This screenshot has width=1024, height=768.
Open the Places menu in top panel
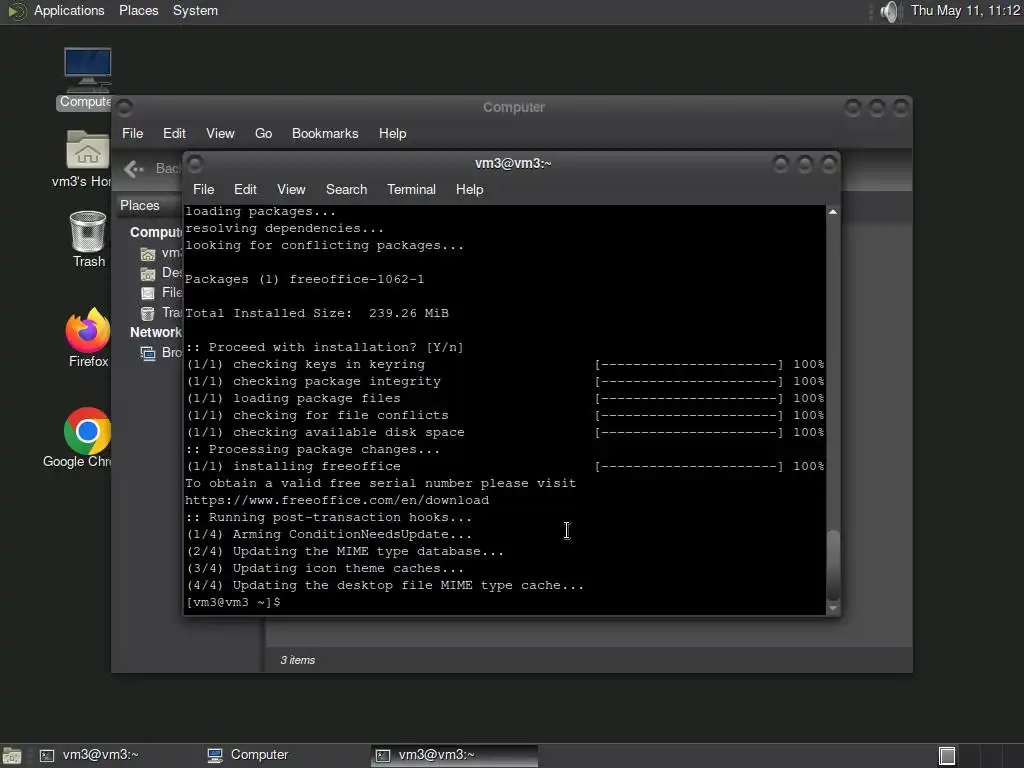coord(138,10)
